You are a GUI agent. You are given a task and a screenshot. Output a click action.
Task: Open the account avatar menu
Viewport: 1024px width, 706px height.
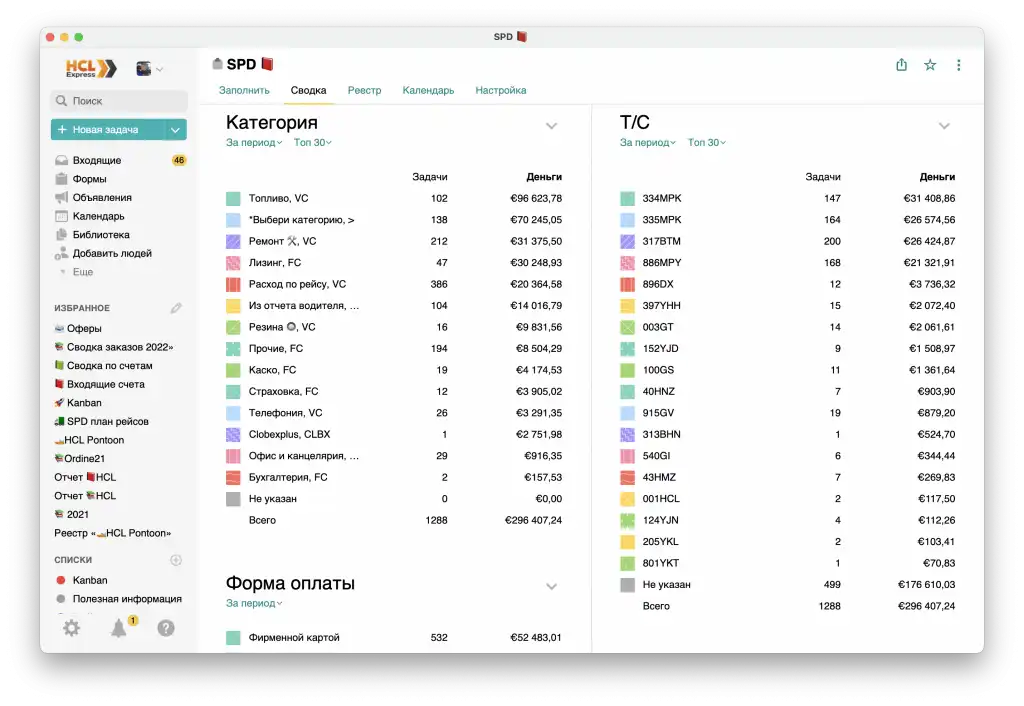149,68
